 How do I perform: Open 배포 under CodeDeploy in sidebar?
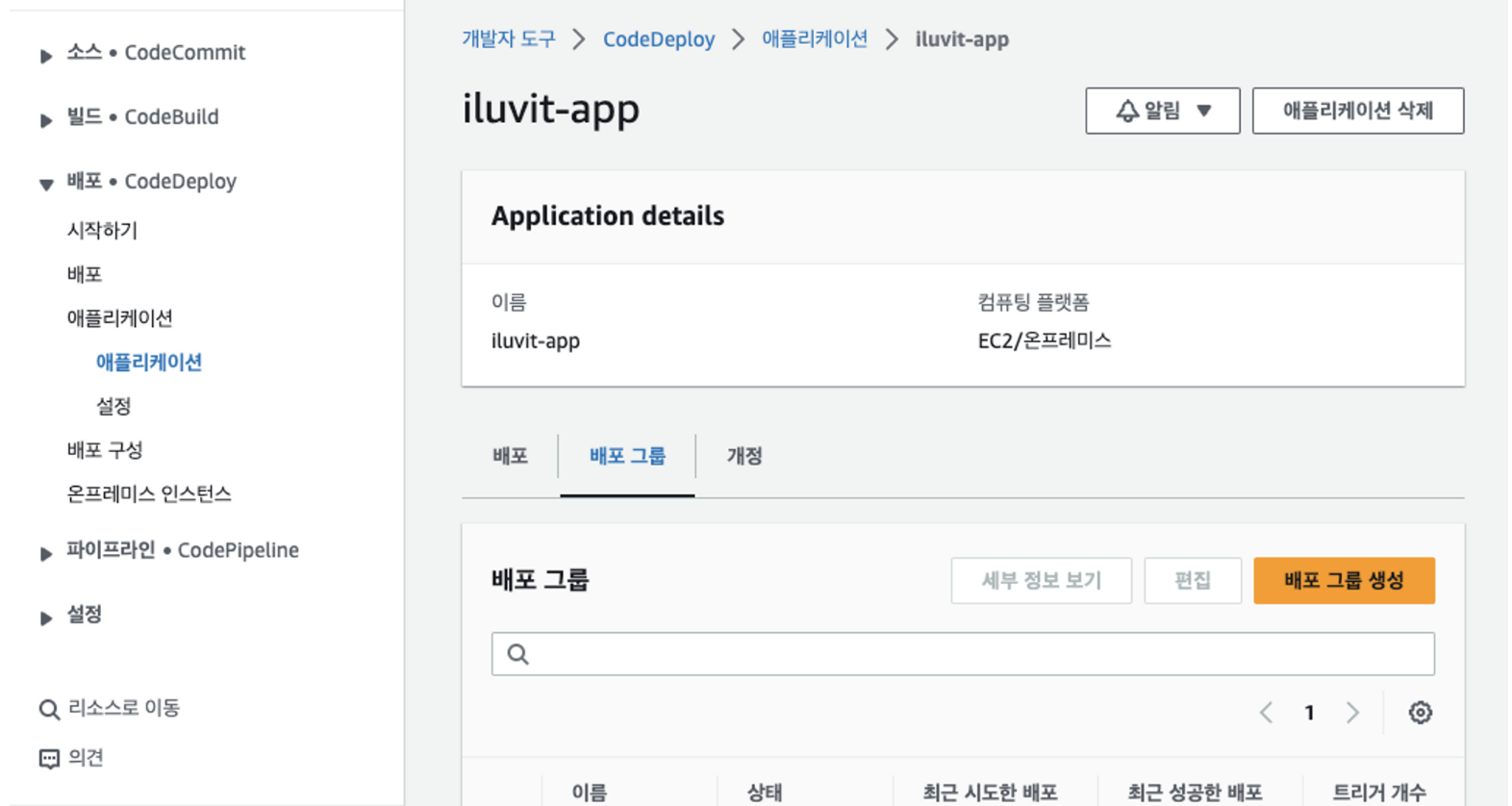pyautogui.click(x=85, y=274)
